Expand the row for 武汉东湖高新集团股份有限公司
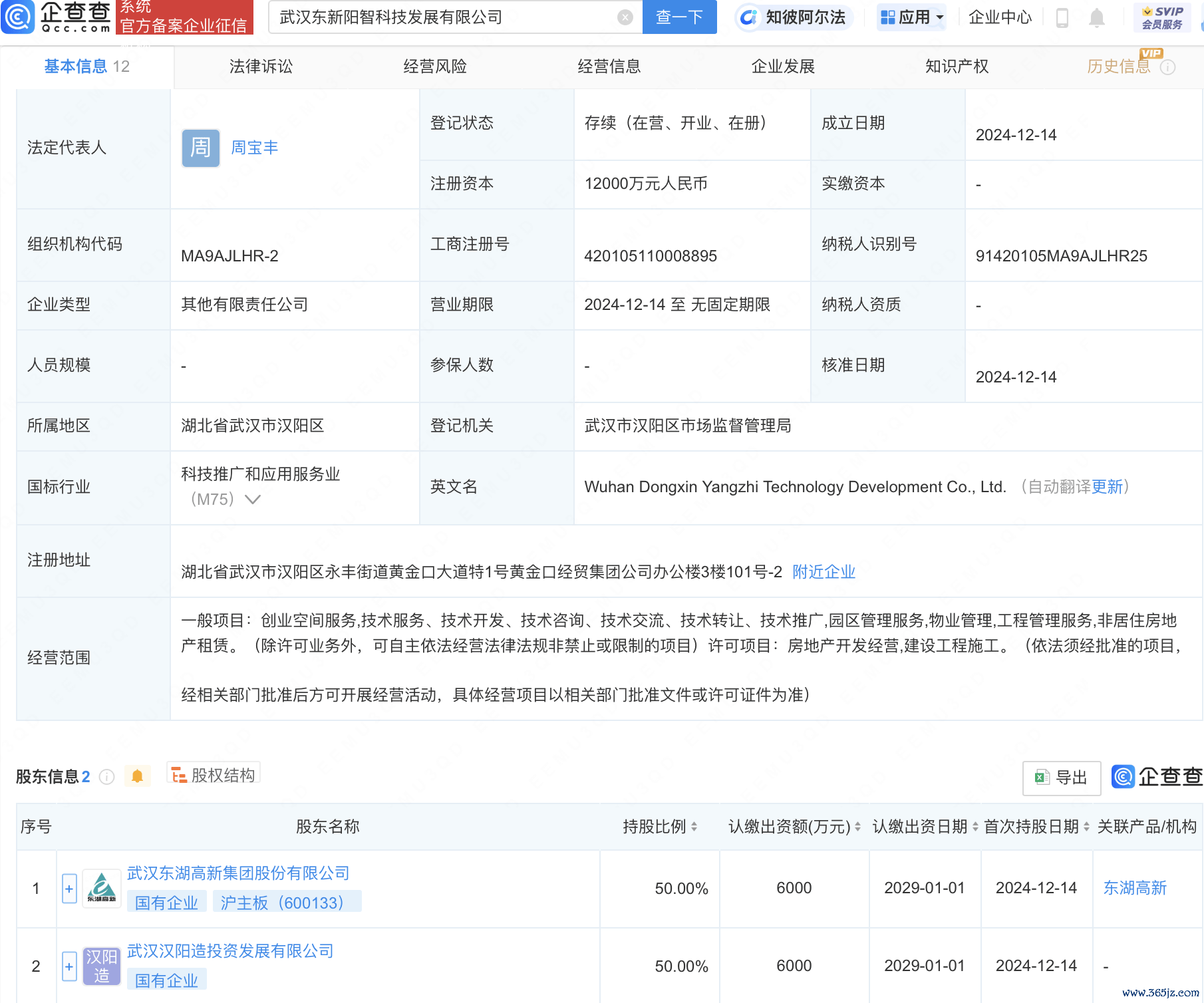The height and width of the screenshot is (1003, 1204). coord(69,889)
